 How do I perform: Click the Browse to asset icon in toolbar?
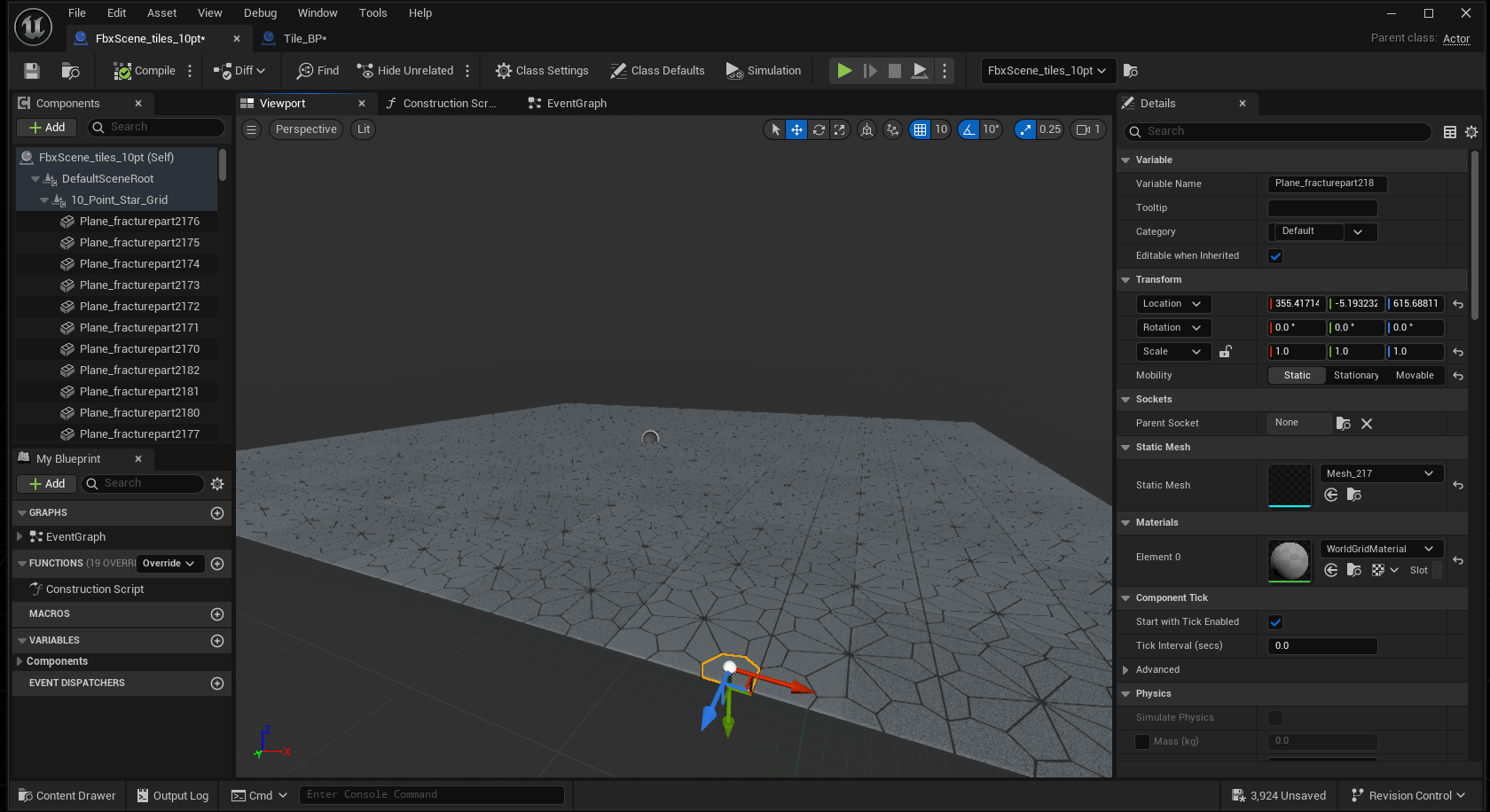[x=70, y=71]
